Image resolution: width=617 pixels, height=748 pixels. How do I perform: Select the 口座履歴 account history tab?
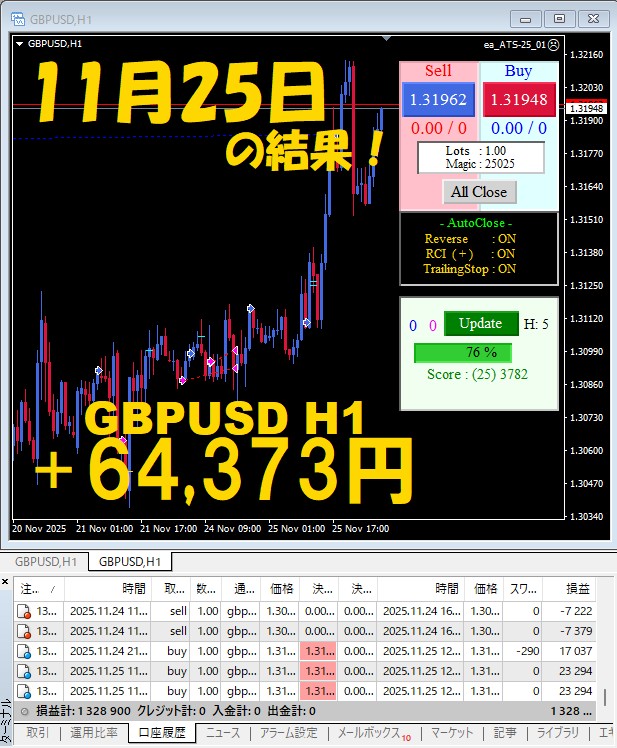coord(162,732)
